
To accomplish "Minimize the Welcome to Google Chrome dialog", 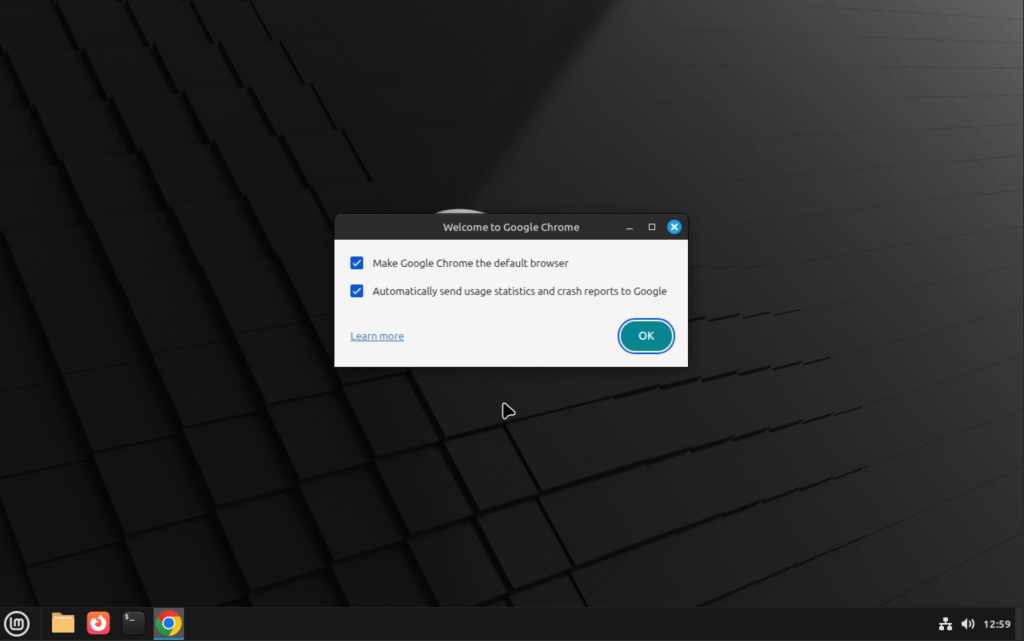I will 629,227.
